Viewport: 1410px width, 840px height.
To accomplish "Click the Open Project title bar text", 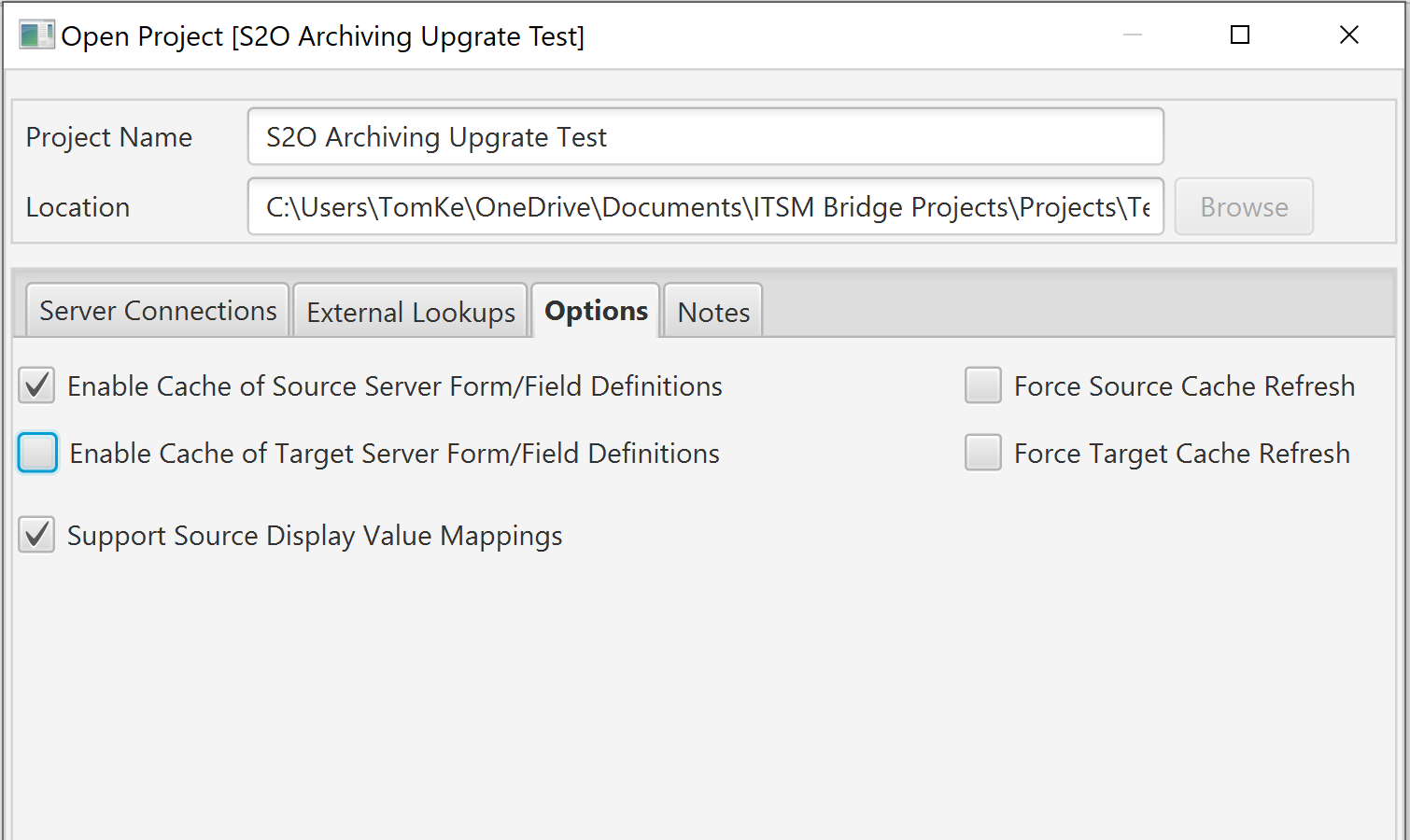I will coord(323,36).
